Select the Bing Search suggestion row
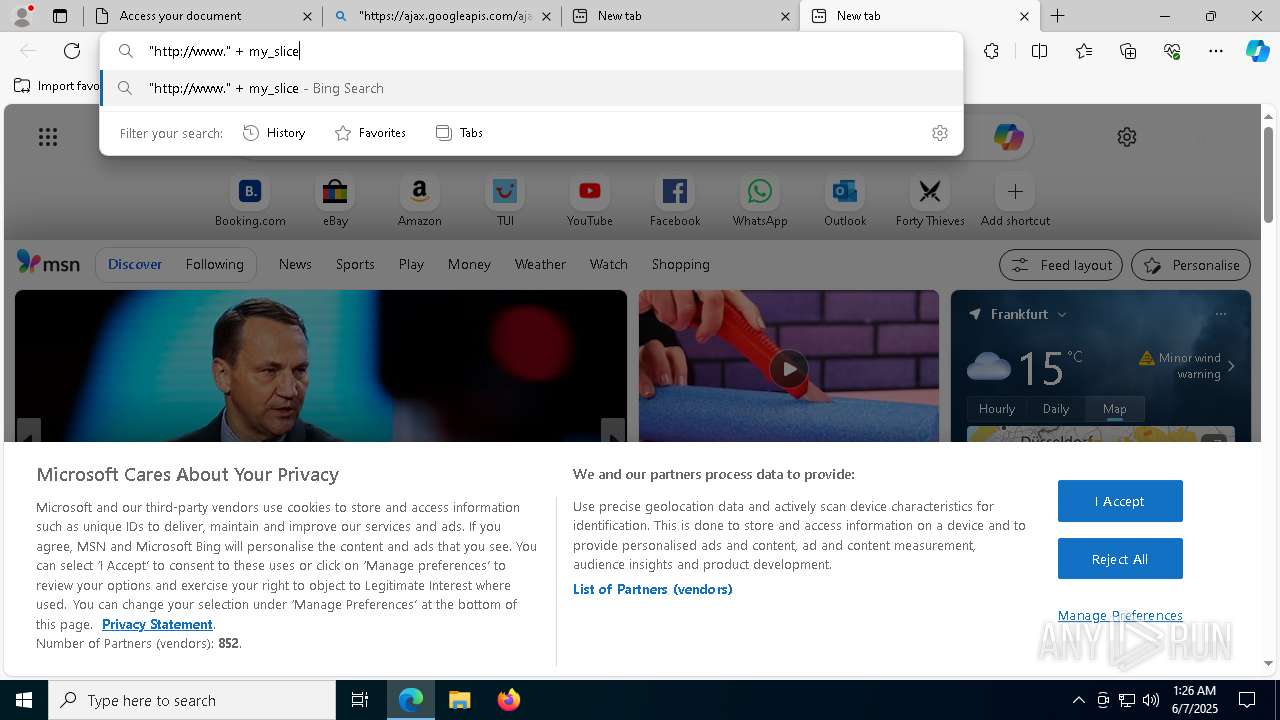This screenshot has width=1280, height=720. click(532, 88)
